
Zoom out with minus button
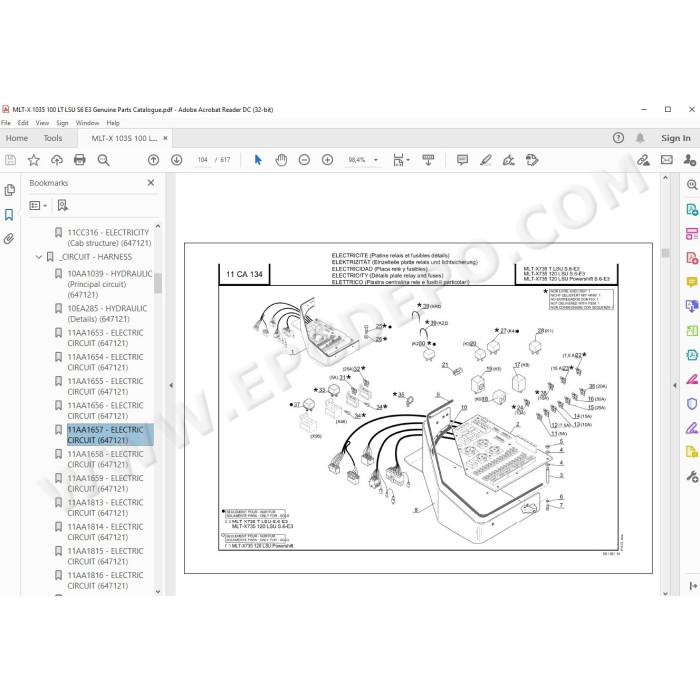pyautogui.click(x=304, y=160)
